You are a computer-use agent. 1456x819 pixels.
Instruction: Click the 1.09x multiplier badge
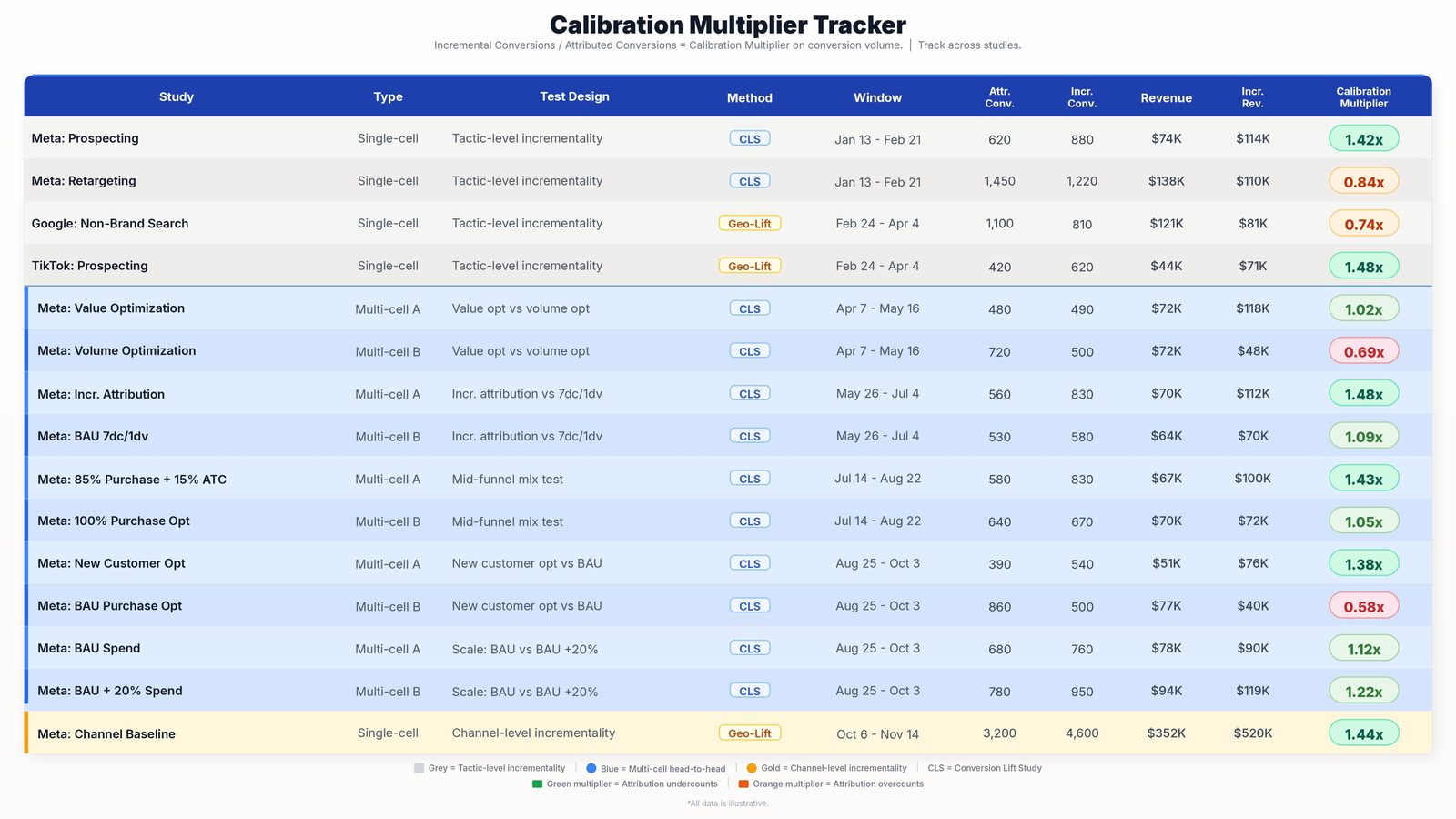1363,436
